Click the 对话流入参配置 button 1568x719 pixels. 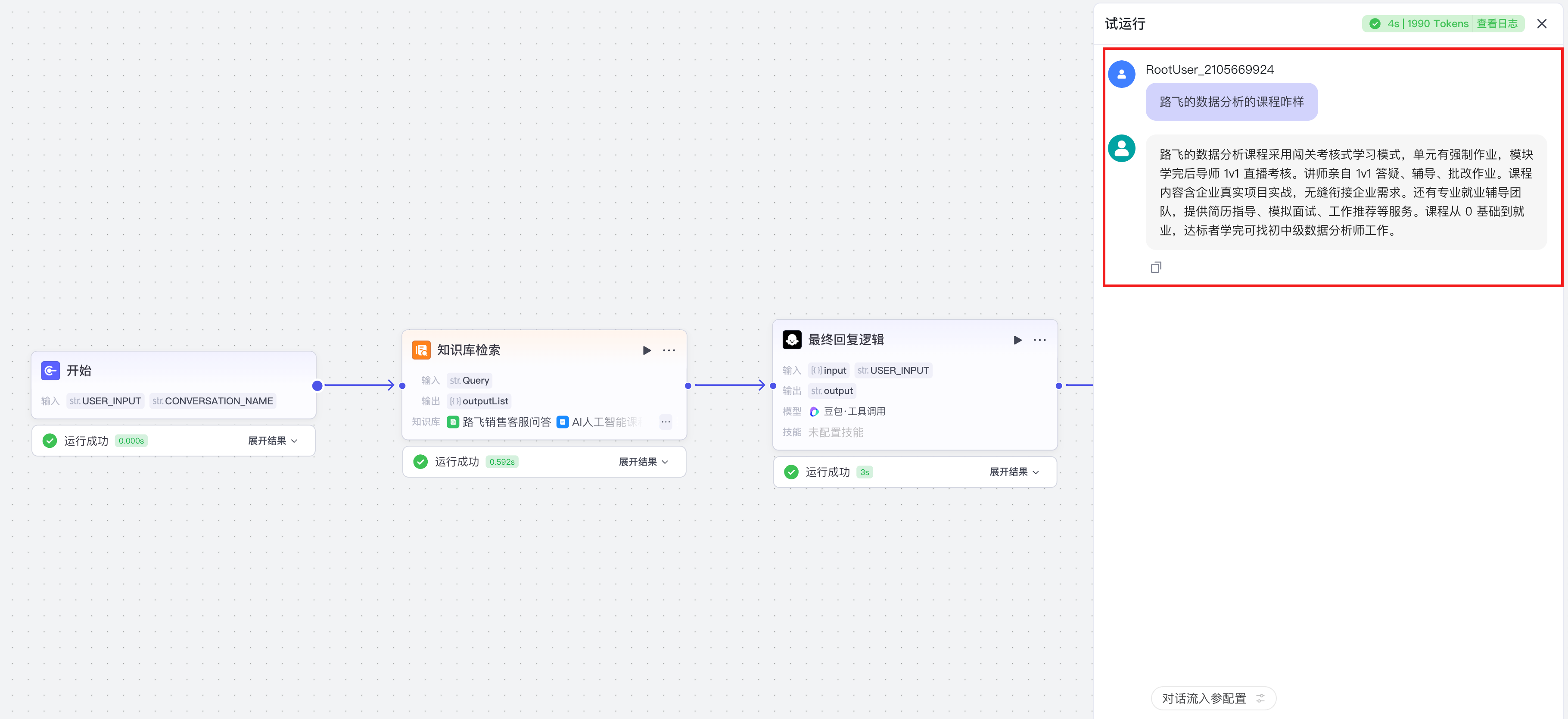pyautogui.click(x=1204, y=698)
